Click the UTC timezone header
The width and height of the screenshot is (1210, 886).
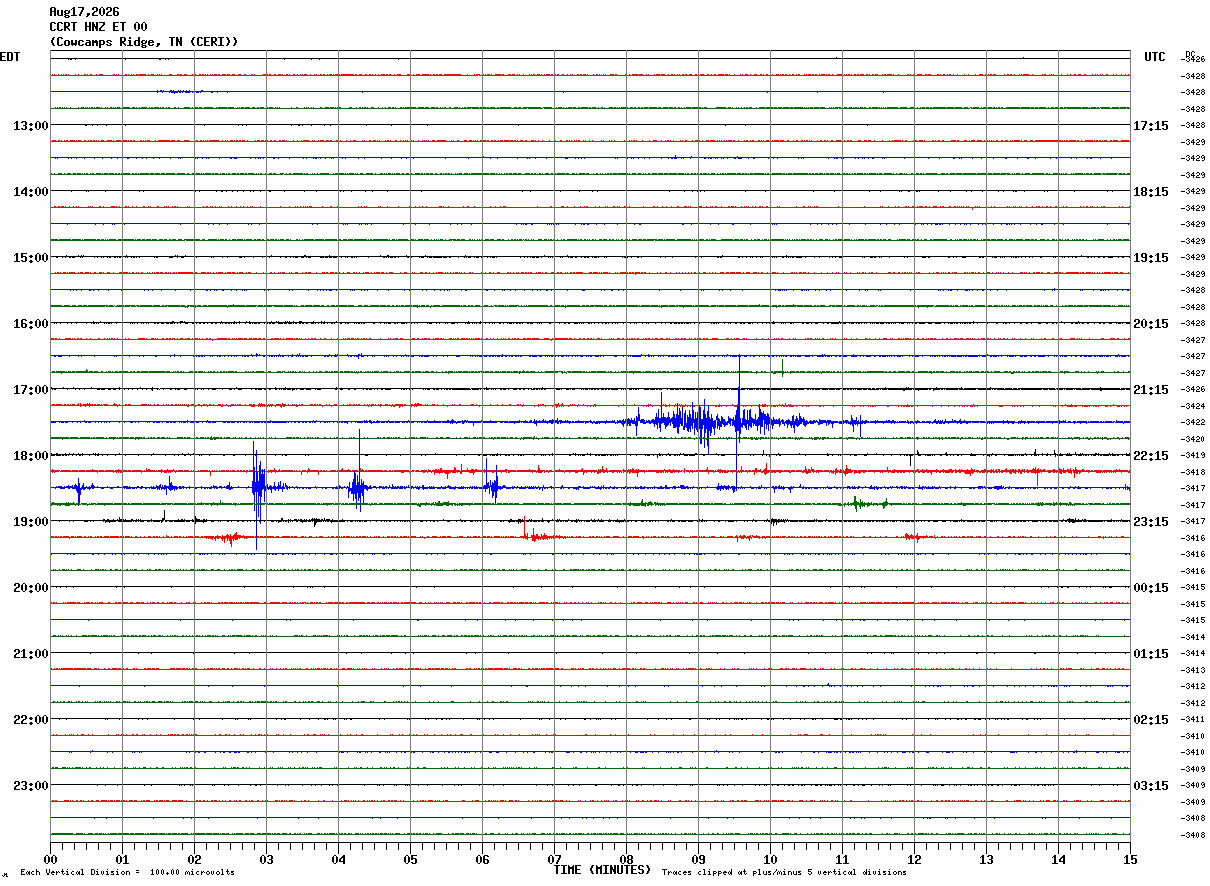pos(1155,57)
